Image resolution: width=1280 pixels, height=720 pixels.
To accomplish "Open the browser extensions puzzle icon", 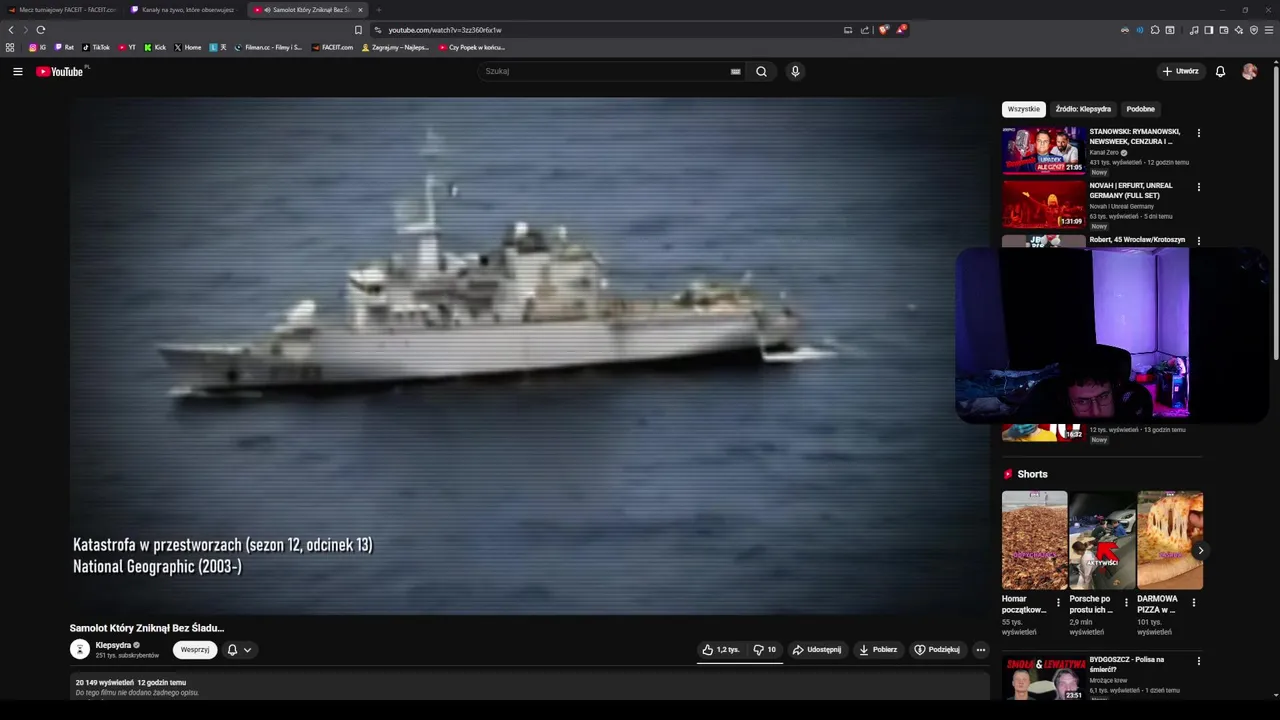I will [x=1155, y=30].
